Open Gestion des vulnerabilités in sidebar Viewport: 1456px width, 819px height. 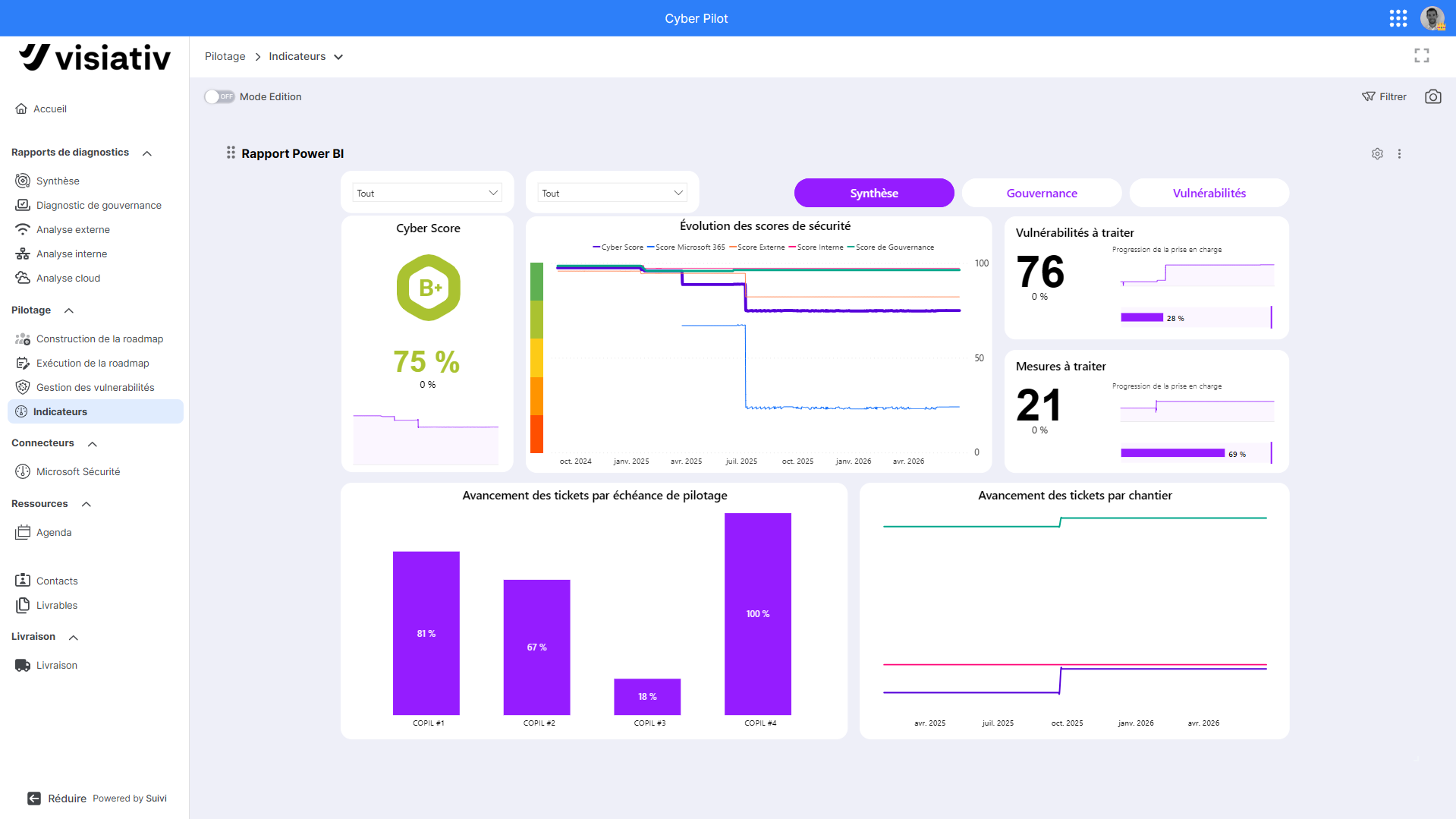tap(95, 387)
